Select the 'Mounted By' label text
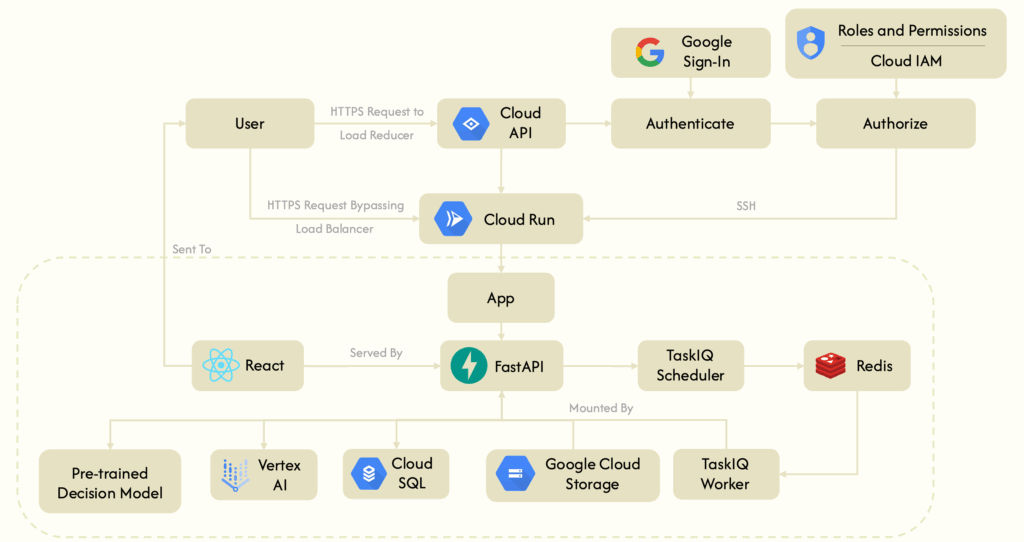The height and width of the screenshot is (542, 1024). pyautogui.click(x=601, y=408)
